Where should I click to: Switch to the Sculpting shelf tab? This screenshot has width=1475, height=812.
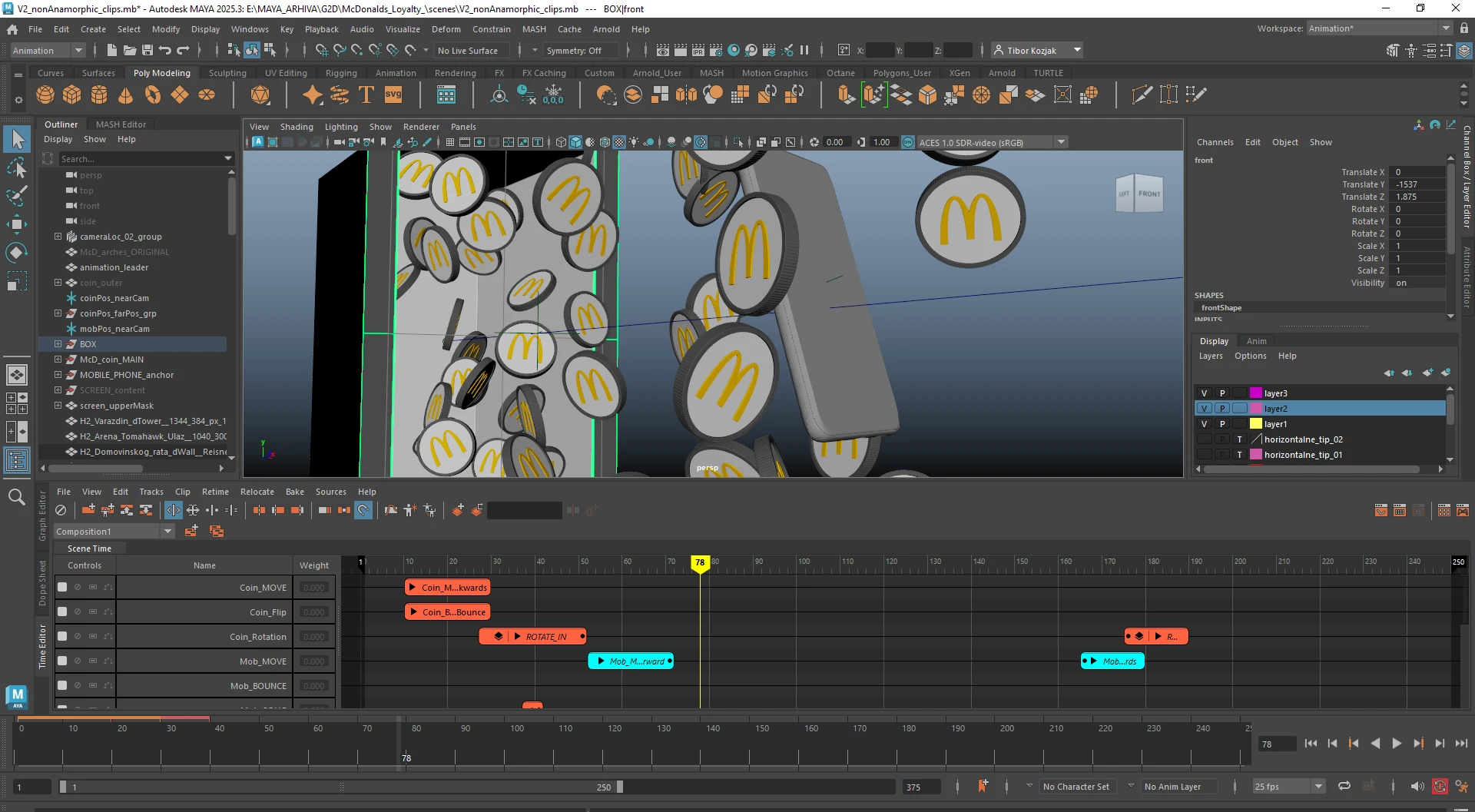(227, 73)
